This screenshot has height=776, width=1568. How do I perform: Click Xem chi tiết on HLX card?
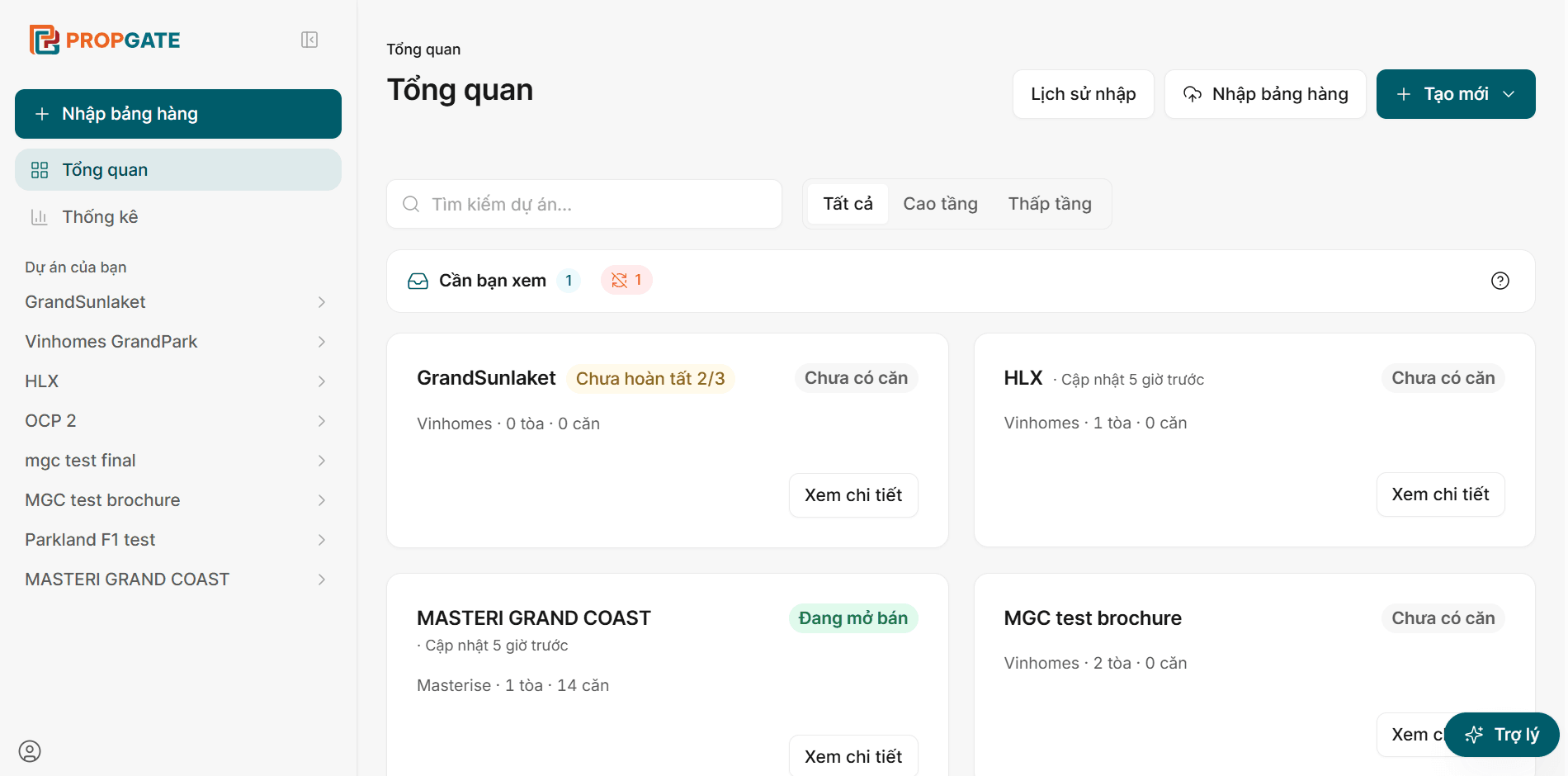pos(1440,494)
